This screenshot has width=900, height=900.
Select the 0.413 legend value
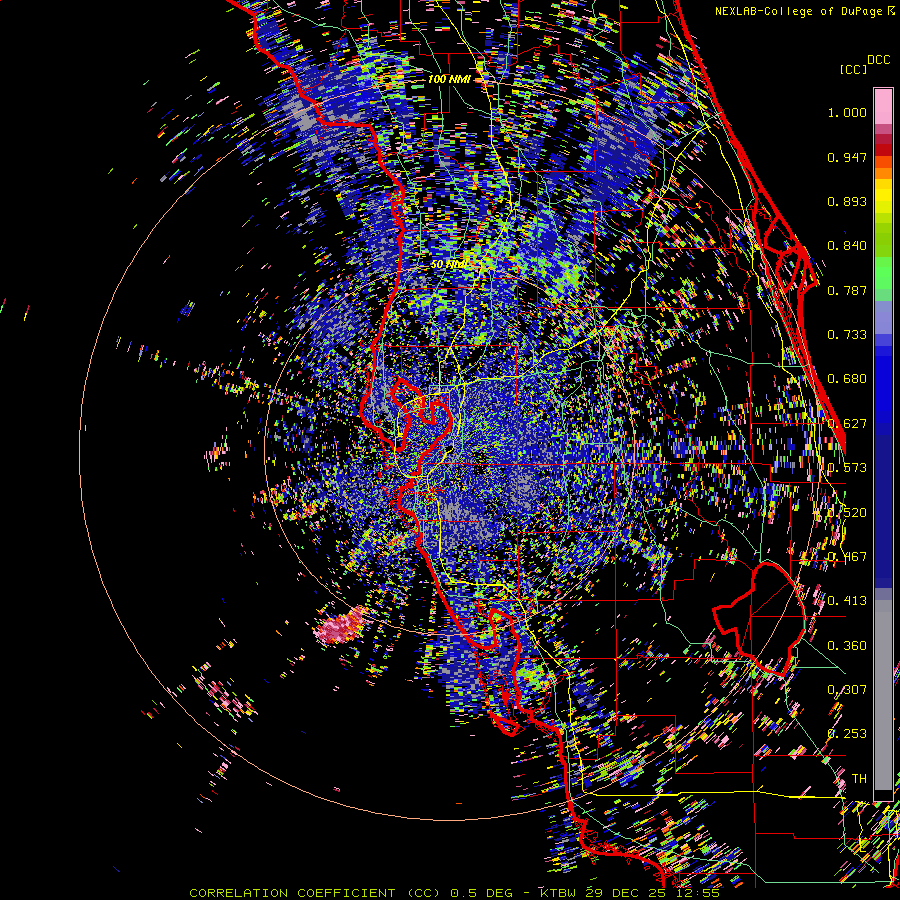coord(847,601)
